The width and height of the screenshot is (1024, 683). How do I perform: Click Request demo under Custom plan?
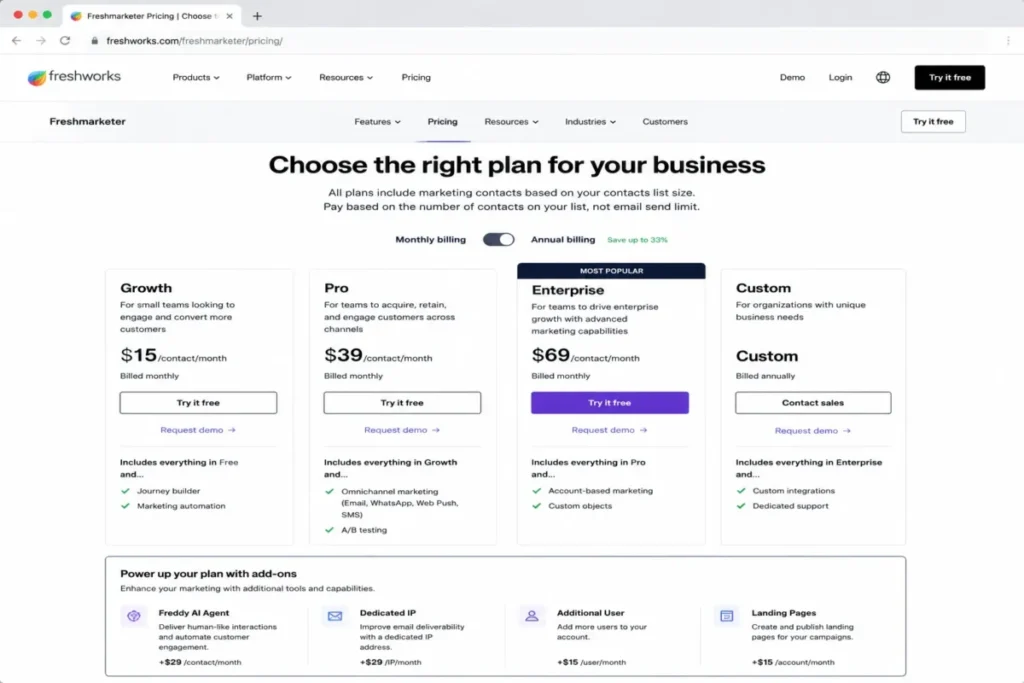(x=812, y=431)
